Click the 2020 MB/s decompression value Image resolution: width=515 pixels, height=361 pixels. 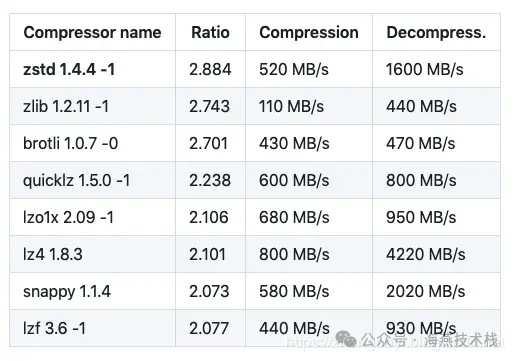(x=426, y=292)
